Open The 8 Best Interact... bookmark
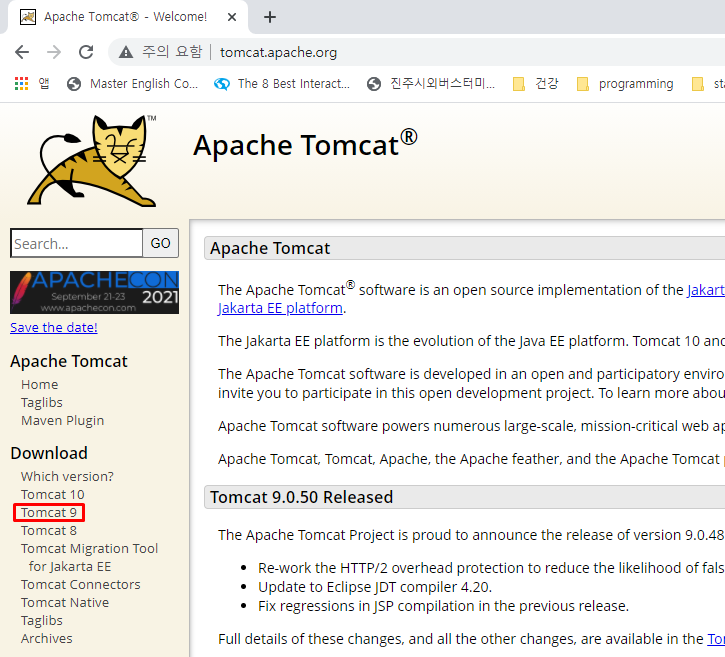Screen dimensions: 725x657 [282, 84]
